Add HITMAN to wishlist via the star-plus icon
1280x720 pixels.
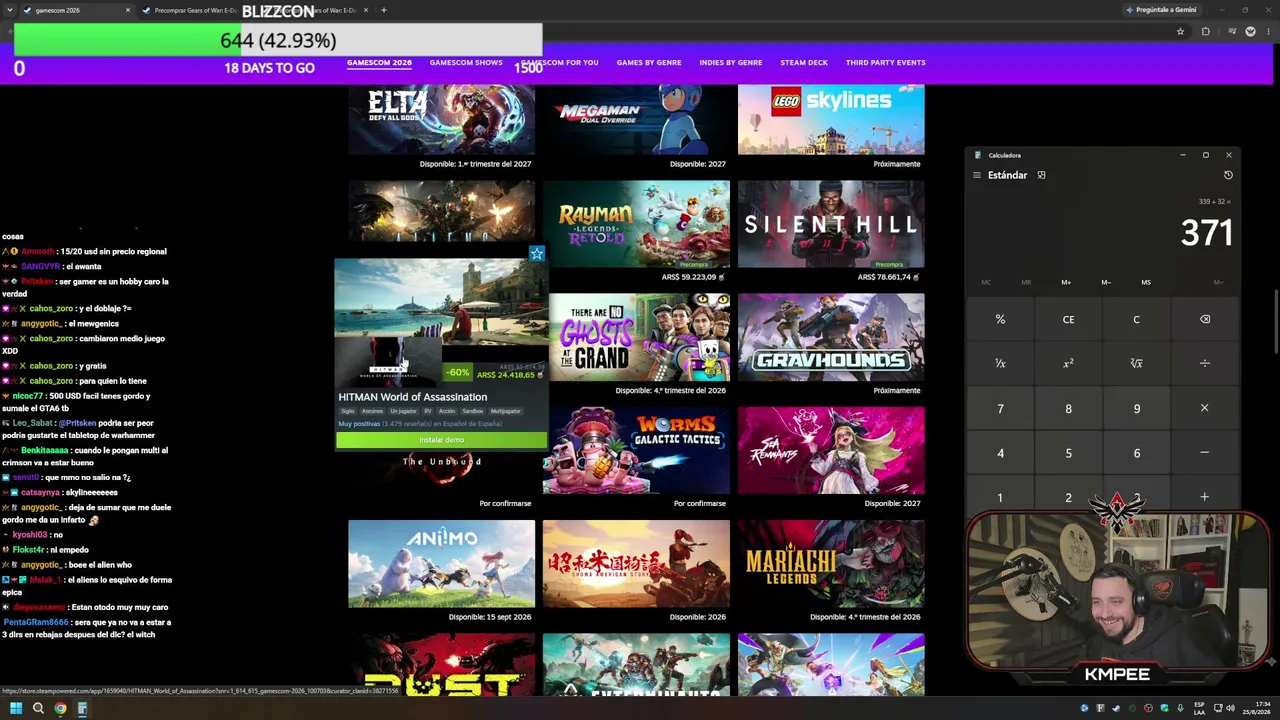[537, 254]
